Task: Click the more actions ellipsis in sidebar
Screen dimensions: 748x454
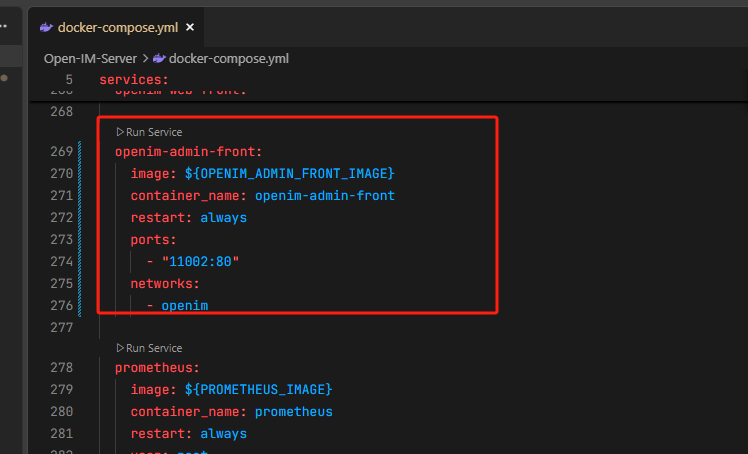Action: 4,27
